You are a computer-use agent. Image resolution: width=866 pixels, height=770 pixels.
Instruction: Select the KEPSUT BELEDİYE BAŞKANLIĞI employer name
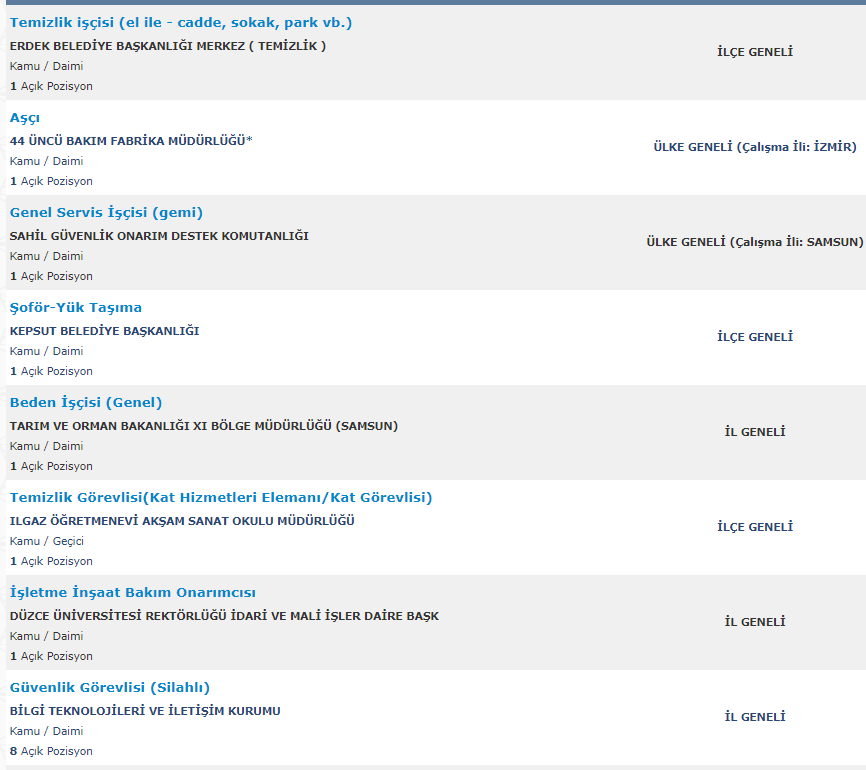point(104,331)
